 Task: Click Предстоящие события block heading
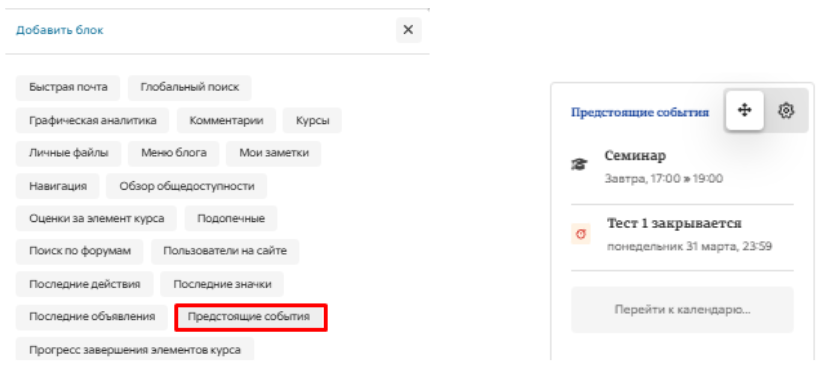640,112
